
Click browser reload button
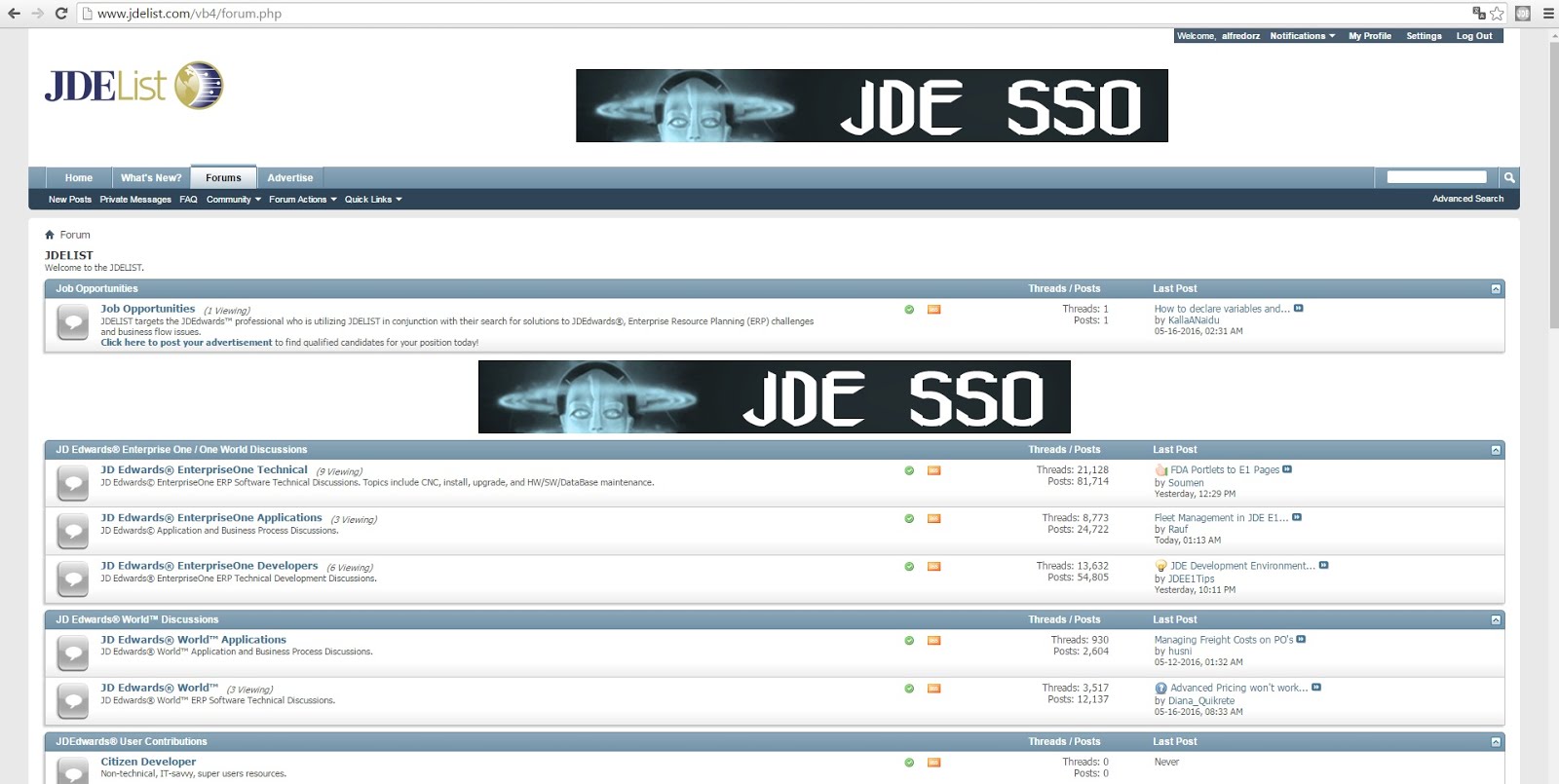pyautogui.click(x=61, y=14)
